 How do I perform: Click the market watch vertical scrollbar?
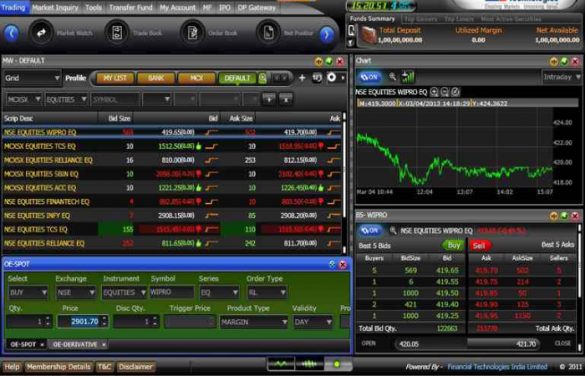(344, 183)
